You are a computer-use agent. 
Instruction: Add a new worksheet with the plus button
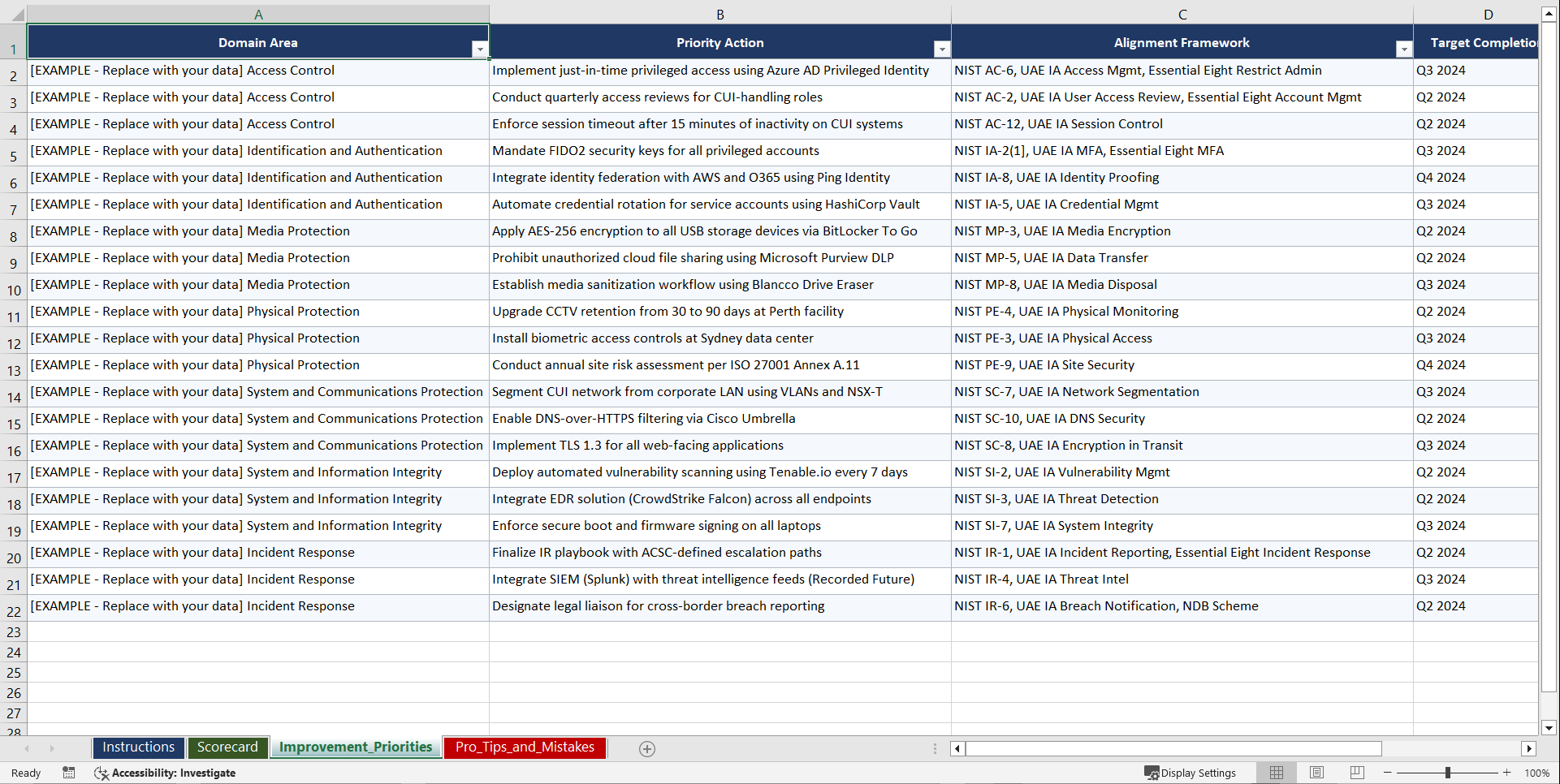coord(647,748)
